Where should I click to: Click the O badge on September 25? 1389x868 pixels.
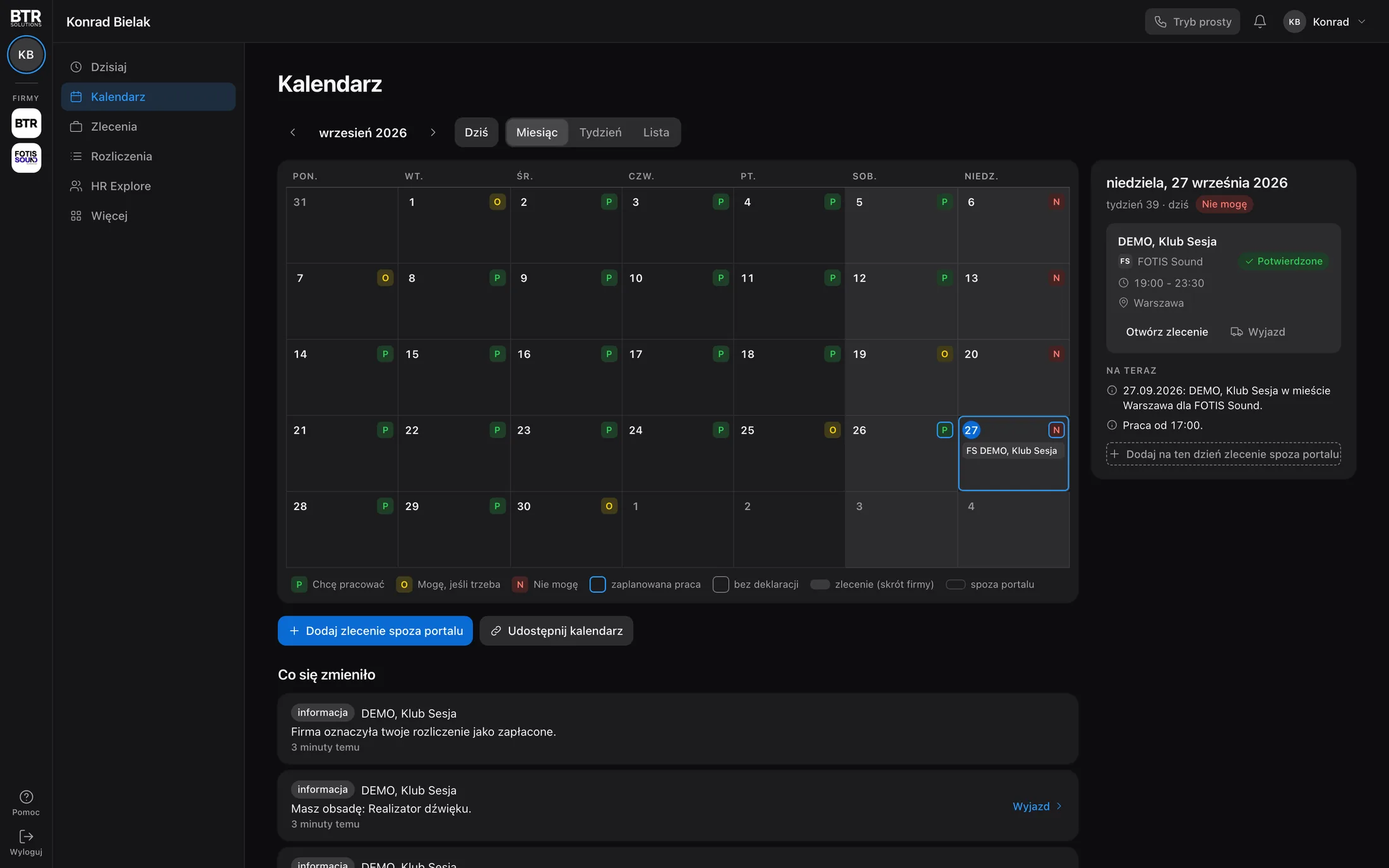click(x=833, y=430)
